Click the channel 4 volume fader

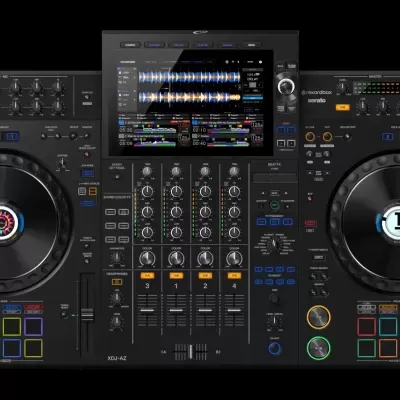pos(234,310)
